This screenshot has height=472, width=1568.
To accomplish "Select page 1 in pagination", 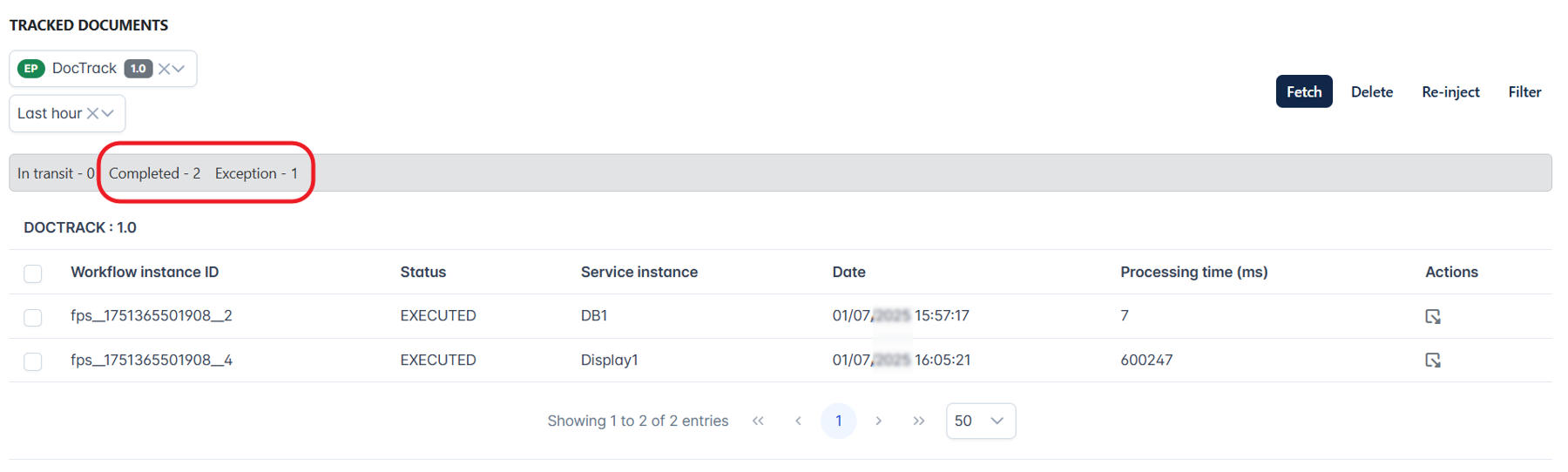I will (838, 421).
